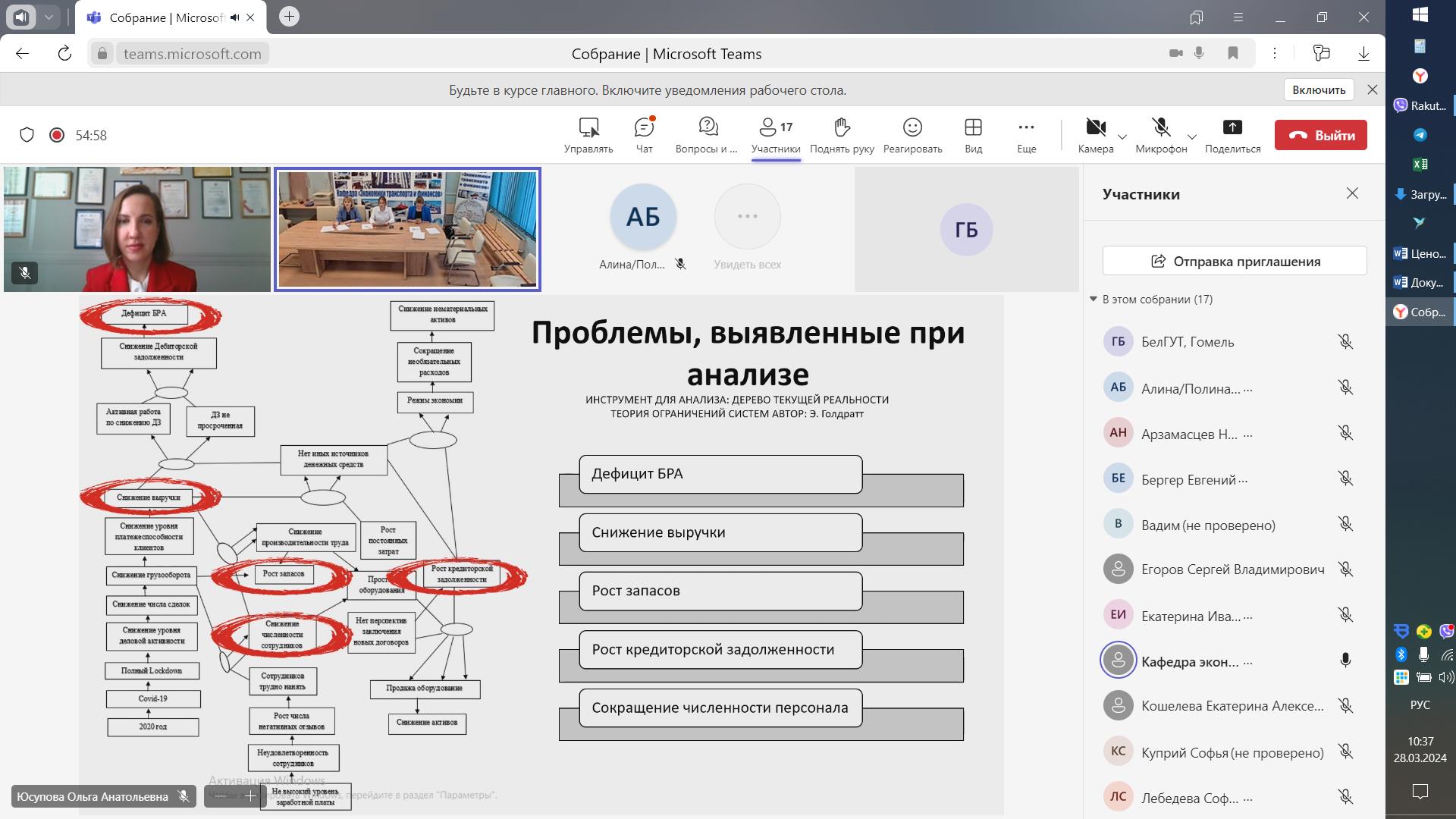This screenshot has width=1456, height=819.
Task: Open Windows notification center icon
Action: 1420,792
